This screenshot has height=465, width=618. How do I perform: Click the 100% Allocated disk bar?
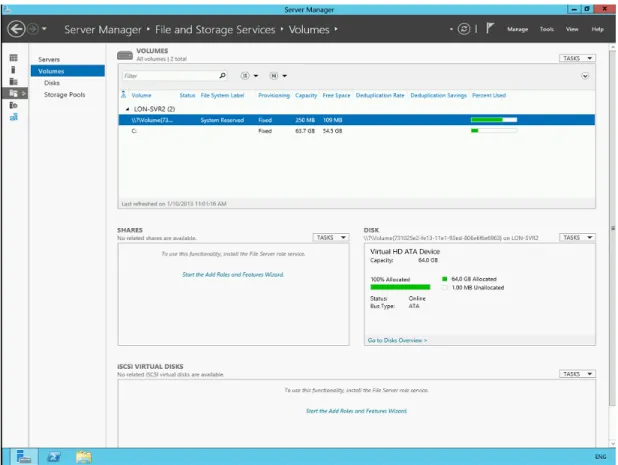tap(400, 287)
